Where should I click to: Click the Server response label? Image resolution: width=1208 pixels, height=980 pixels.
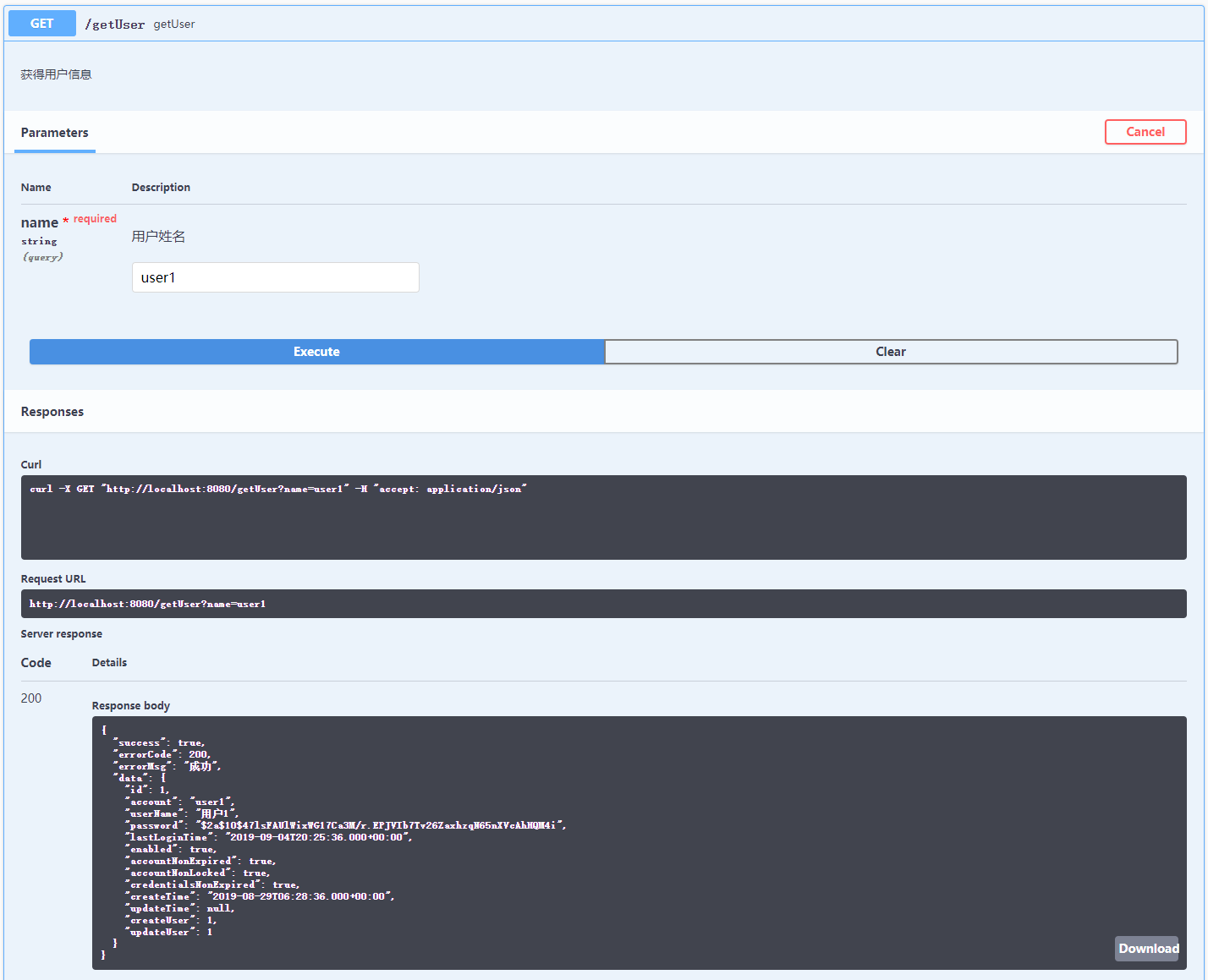[x=61, y=633]
